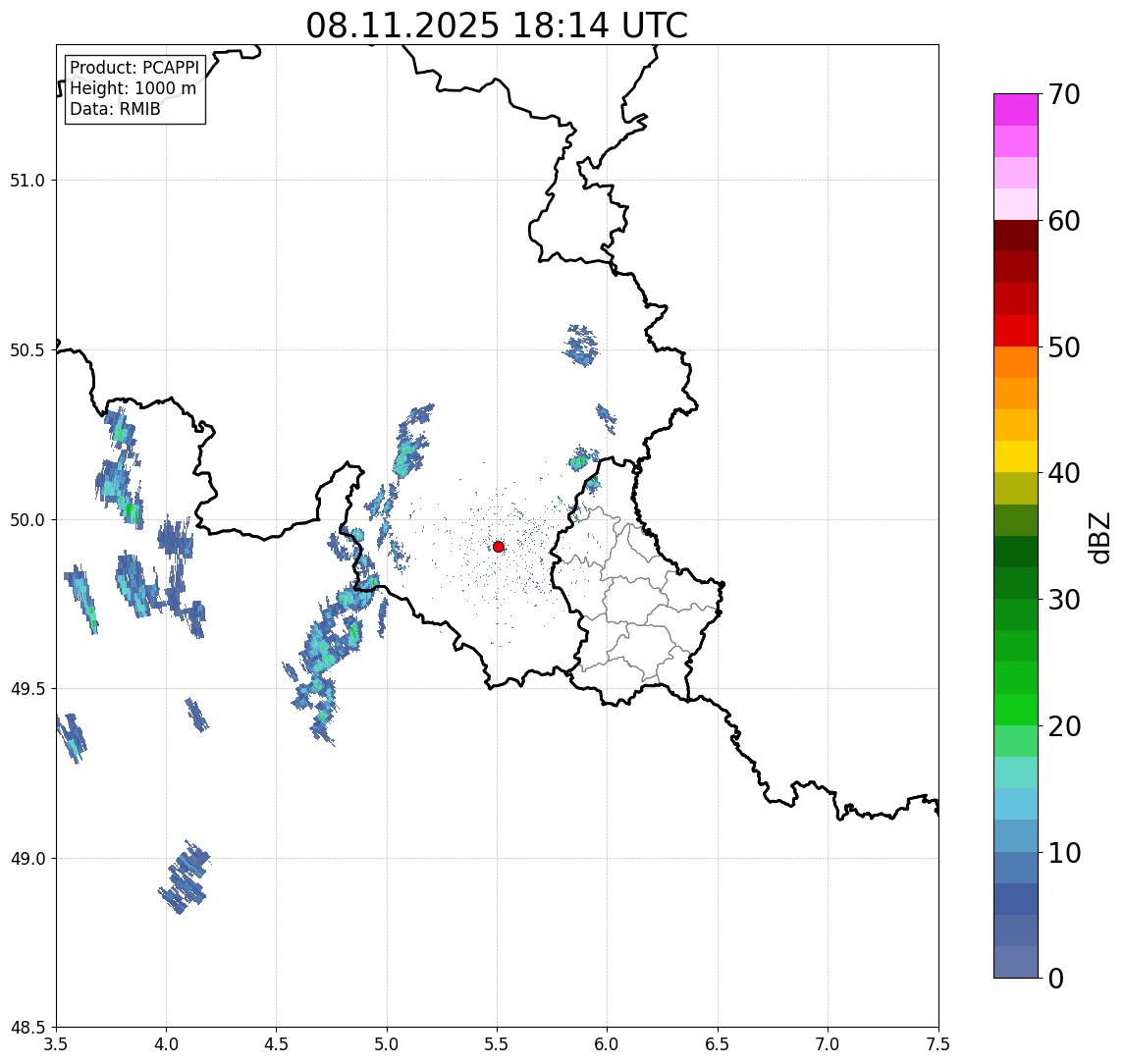Select the "Height: 1000 m" legend line
The width and height of the screenshot is (1124, 1064).
pyautogui.click(x=134, y=88)
